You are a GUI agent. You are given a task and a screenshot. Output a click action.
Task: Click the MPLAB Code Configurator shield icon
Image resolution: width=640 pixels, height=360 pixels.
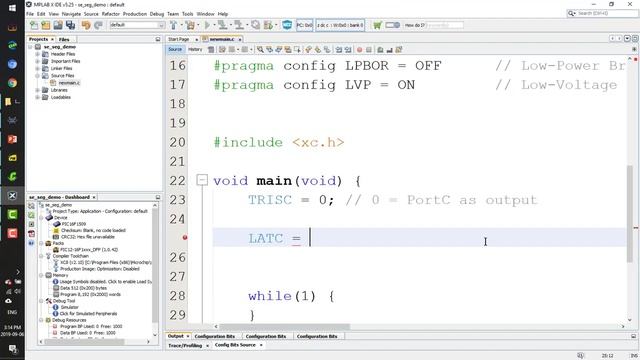click(287, 25)
